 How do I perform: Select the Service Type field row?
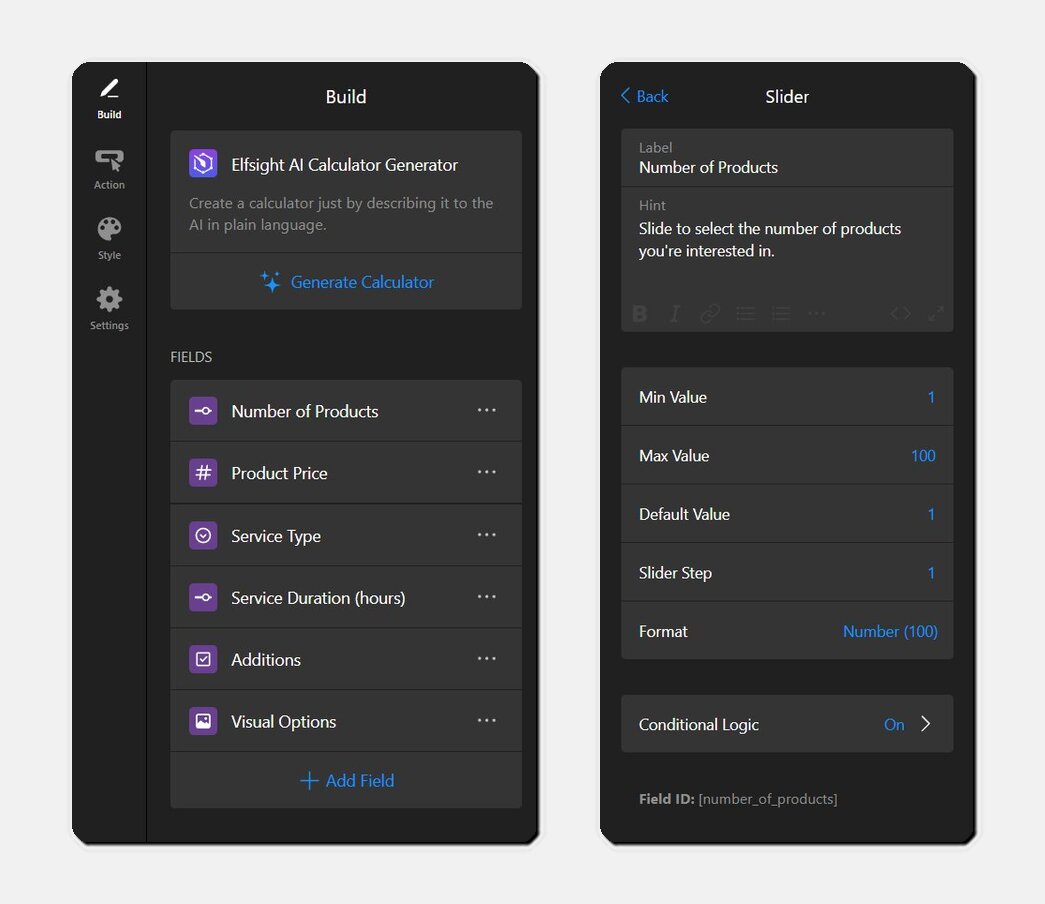(x=346, y=535)
